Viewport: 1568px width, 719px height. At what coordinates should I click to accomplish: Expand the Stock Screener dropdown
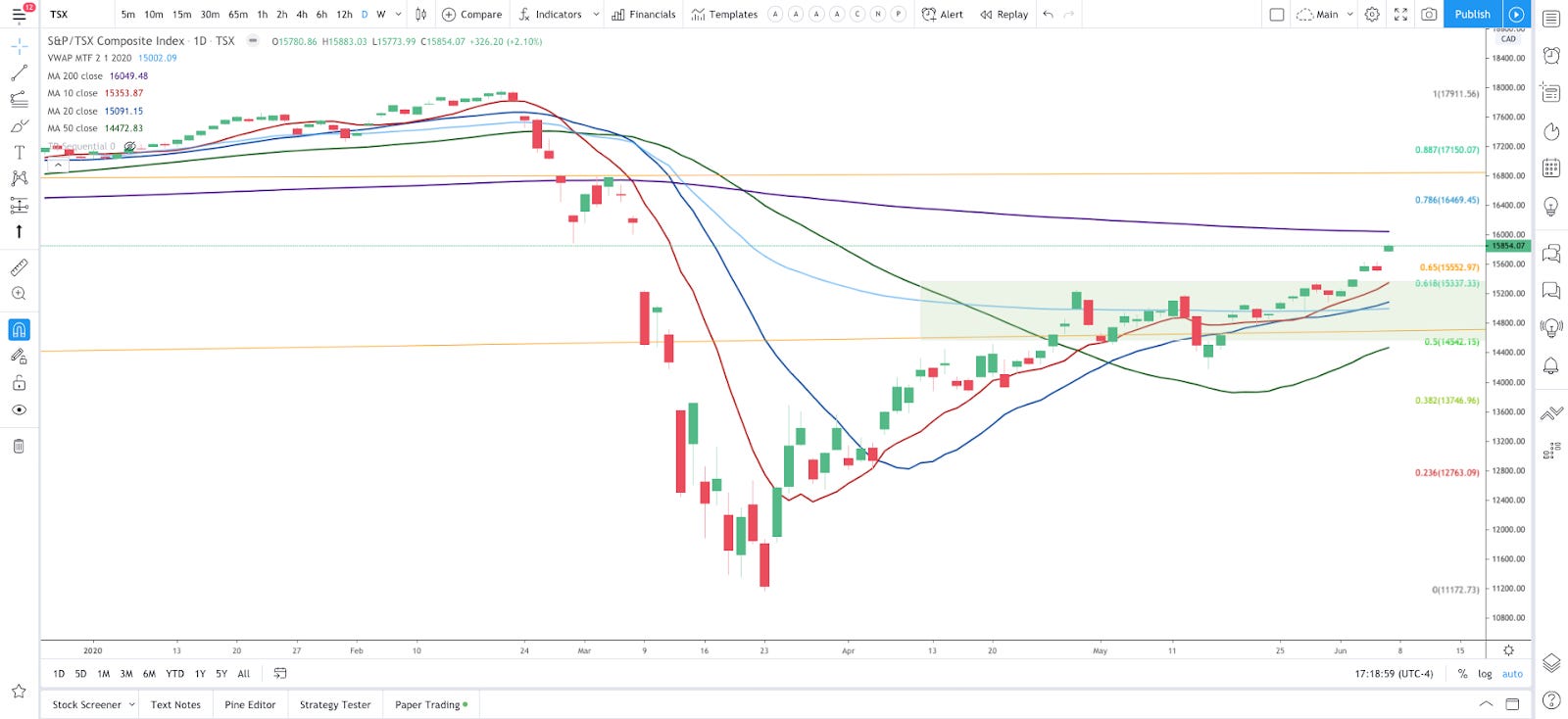pos(132,704)
